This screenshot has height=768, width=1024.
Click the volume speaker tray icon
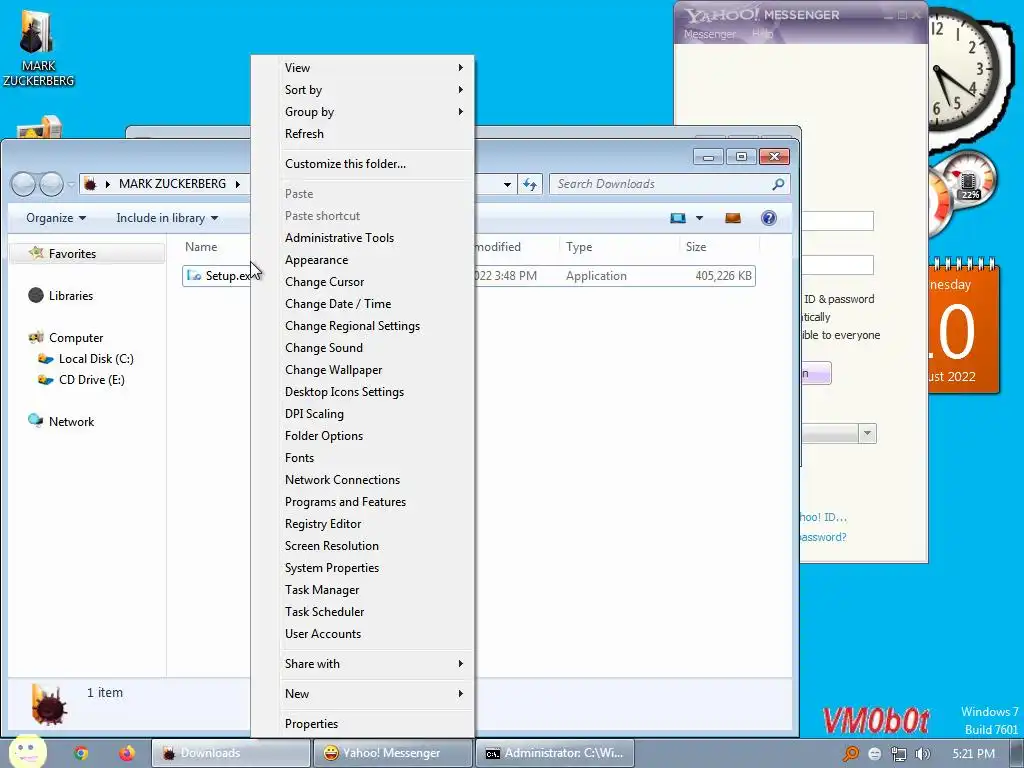922,754
